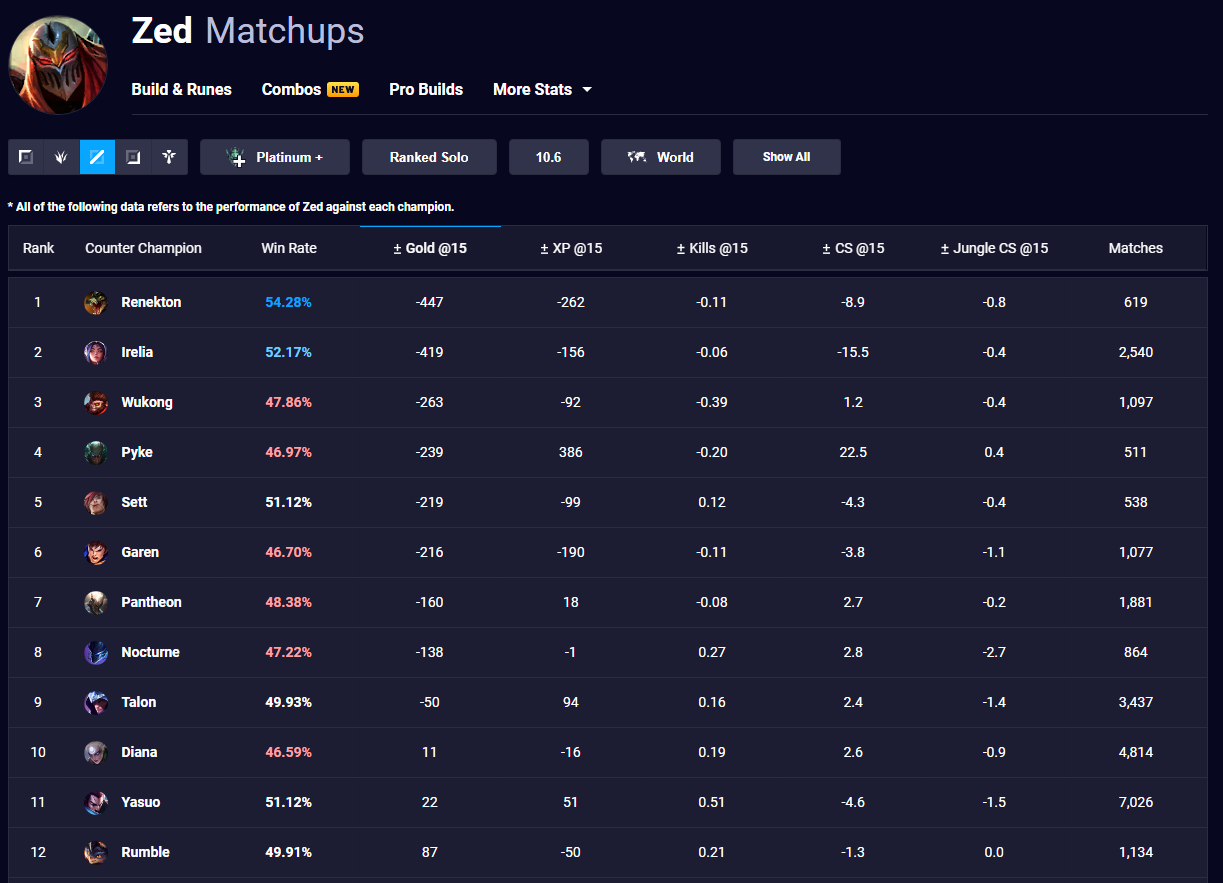Sort by ± Jungle CS @15 column
Image resolution: width=1223 pixels, height=883 pixels.
click(994, 248)
